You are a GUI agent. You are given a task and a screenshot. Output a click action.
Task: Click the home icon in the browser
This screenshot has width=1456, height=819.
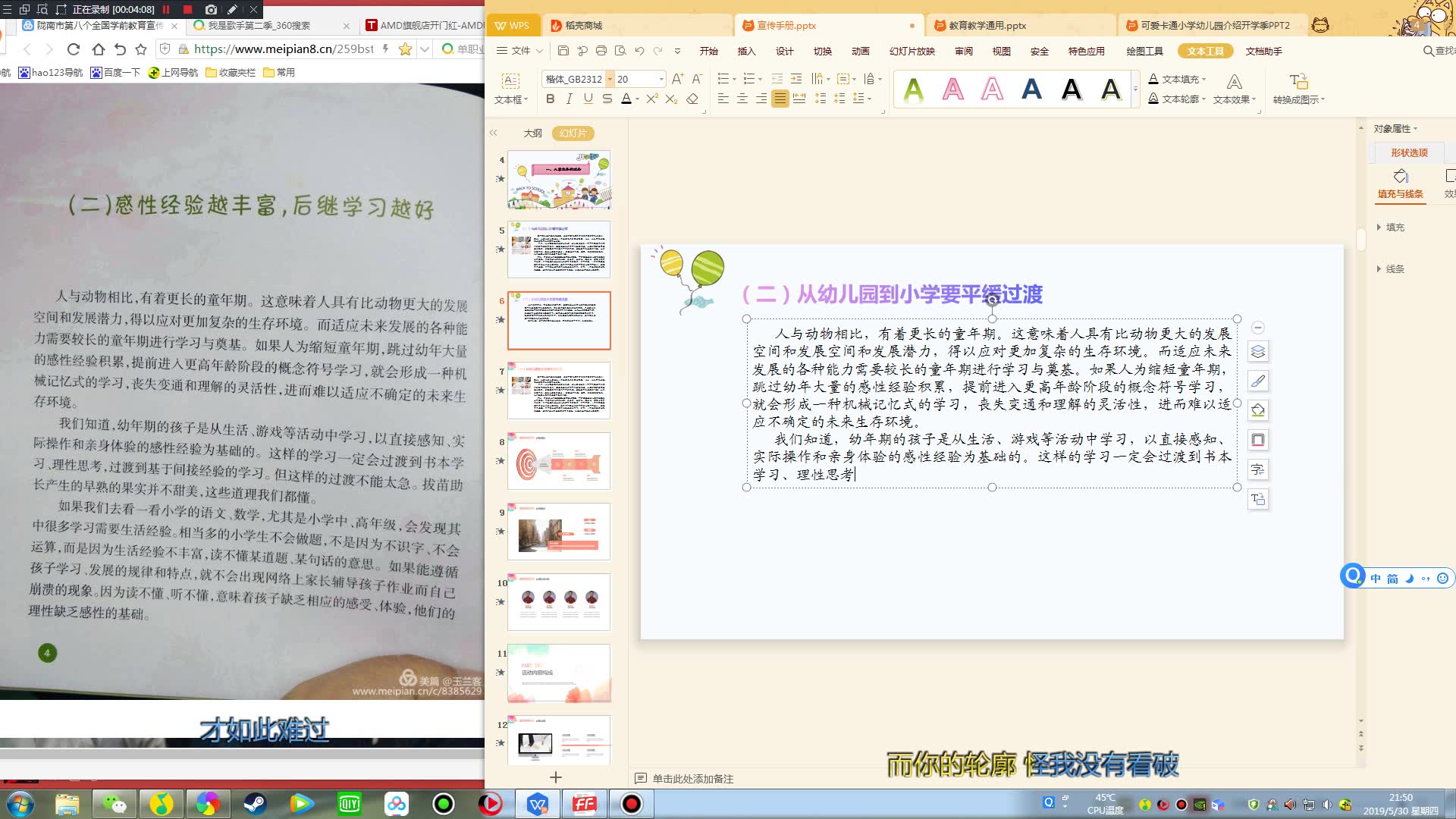[x=98, y=49]
